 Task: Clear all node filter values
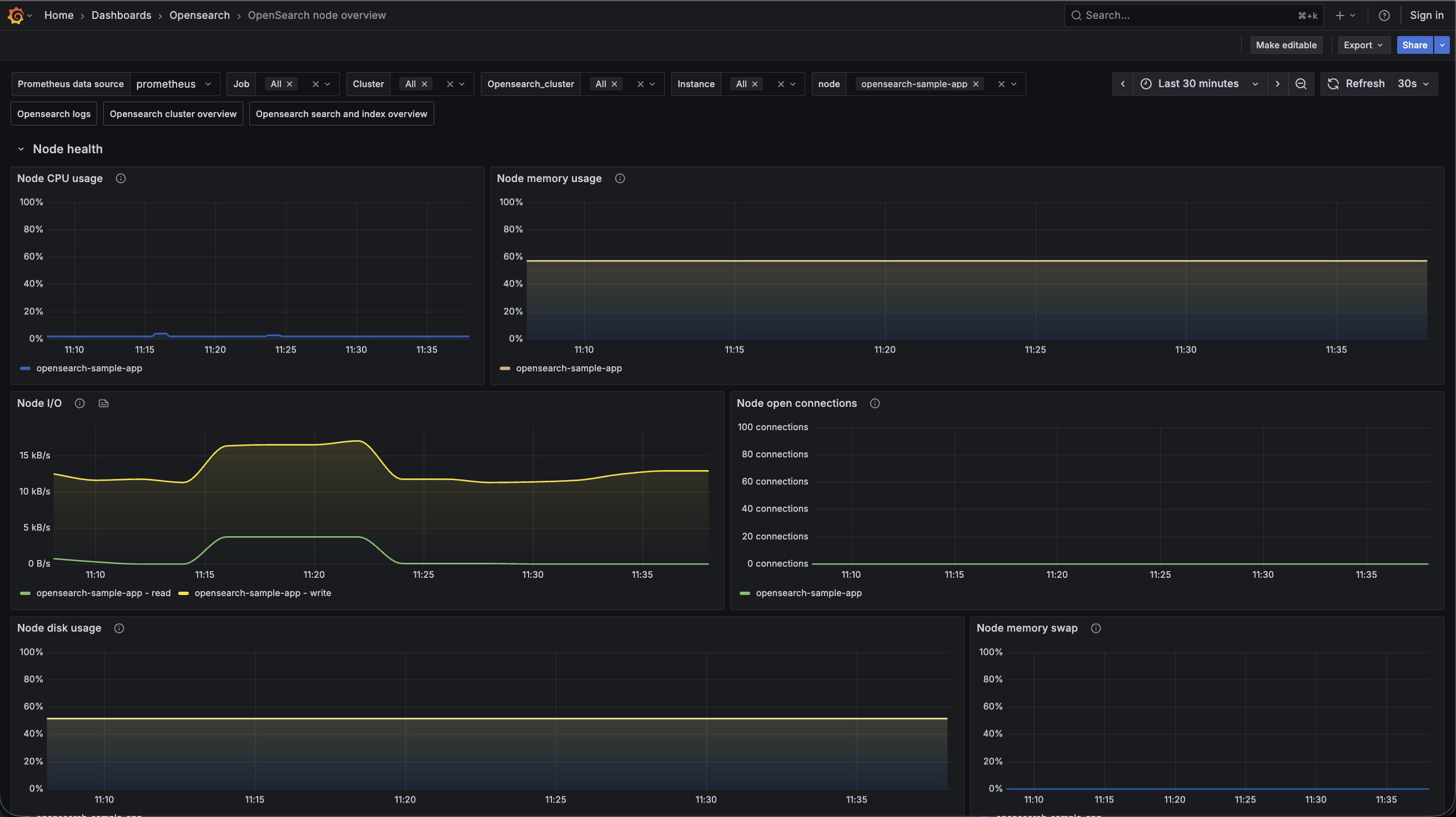[1001, 84]
